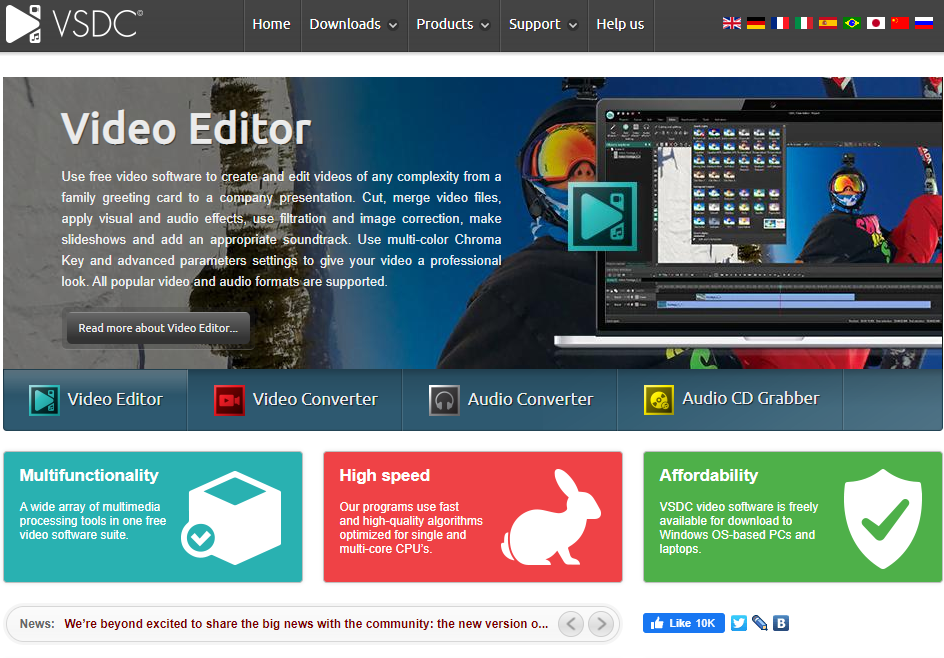944x658 pixels.
Task: Go to the Home menu item
Action: click(x=271, y=24)
